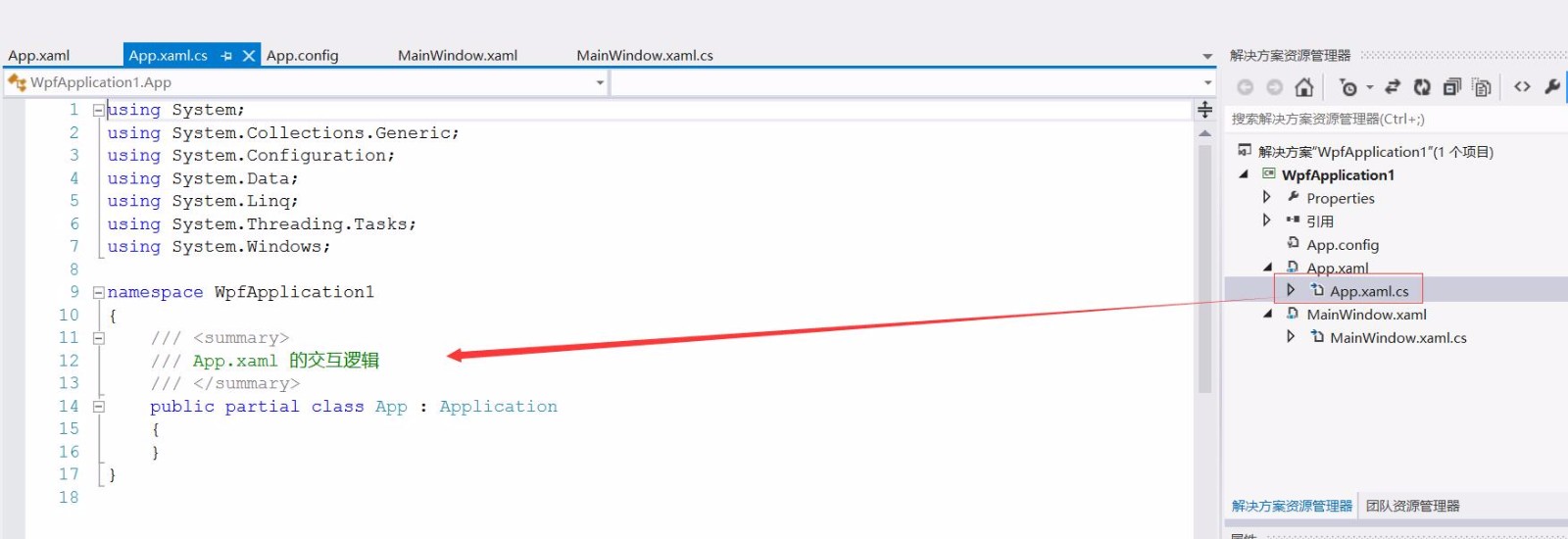1568x539 pixels.
Task: Click the View Code angle-brackets icon
Action: point(1522,86)
